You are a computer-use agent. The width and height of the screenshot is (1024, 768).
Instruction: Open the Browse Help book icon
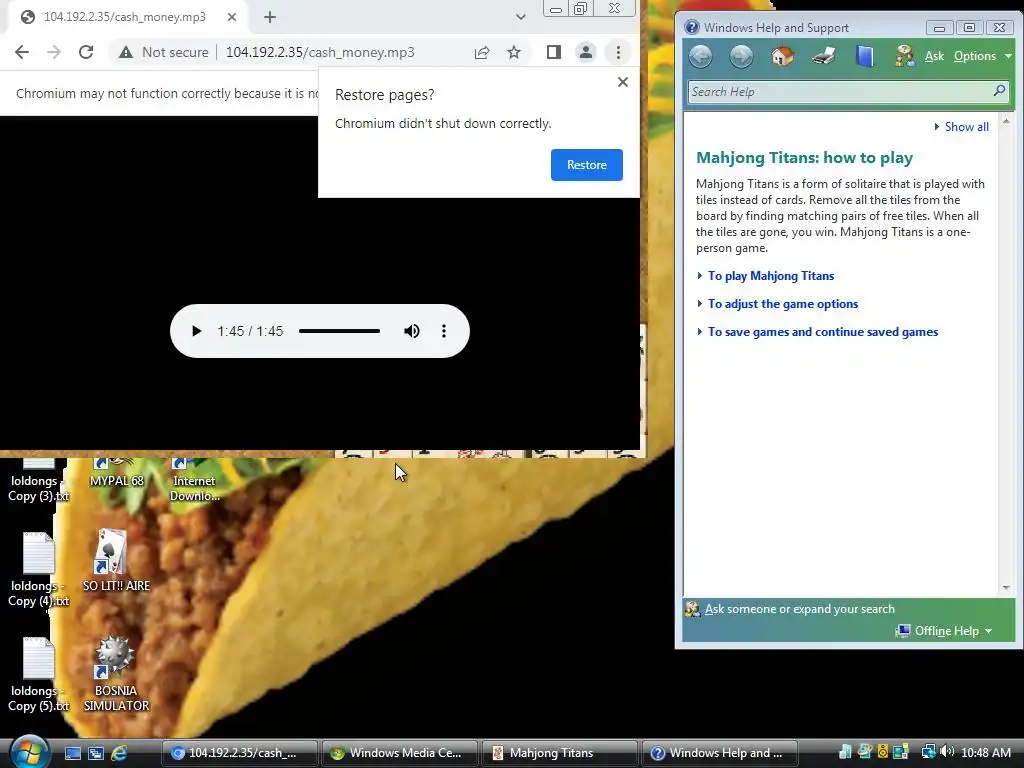[x=864, y=56]
